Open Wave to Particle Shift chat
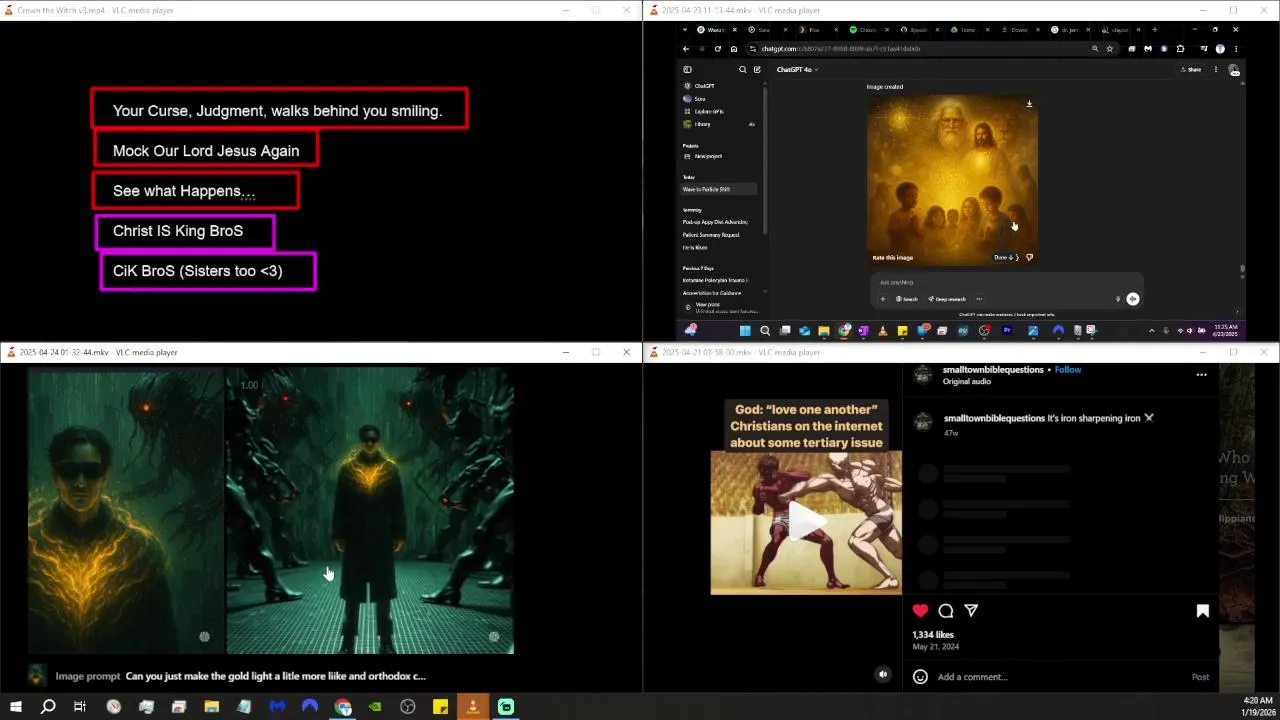 point(719,189)
